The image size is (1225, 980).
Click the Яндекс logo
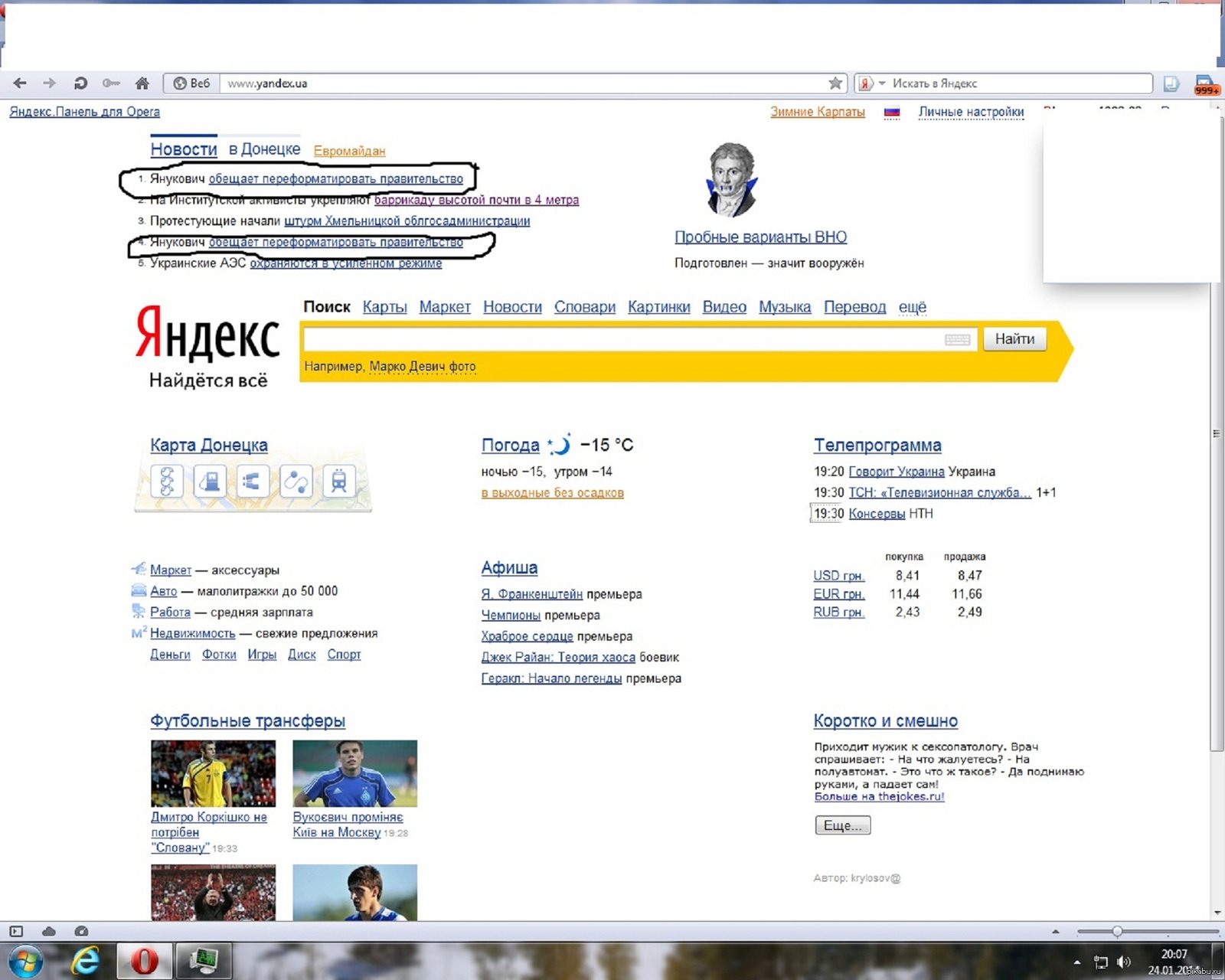(x=207, y=334)
